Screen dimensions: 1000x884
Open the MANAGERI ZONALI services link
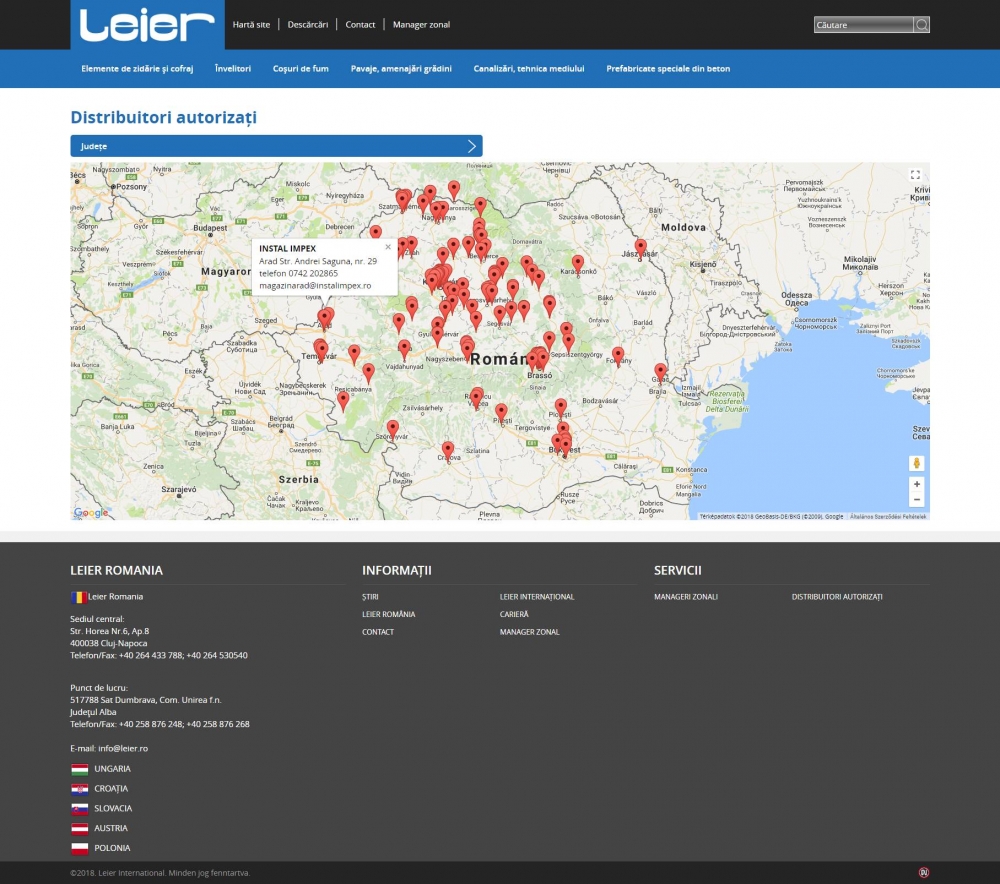pyautogui.click(x=686, y=597)
